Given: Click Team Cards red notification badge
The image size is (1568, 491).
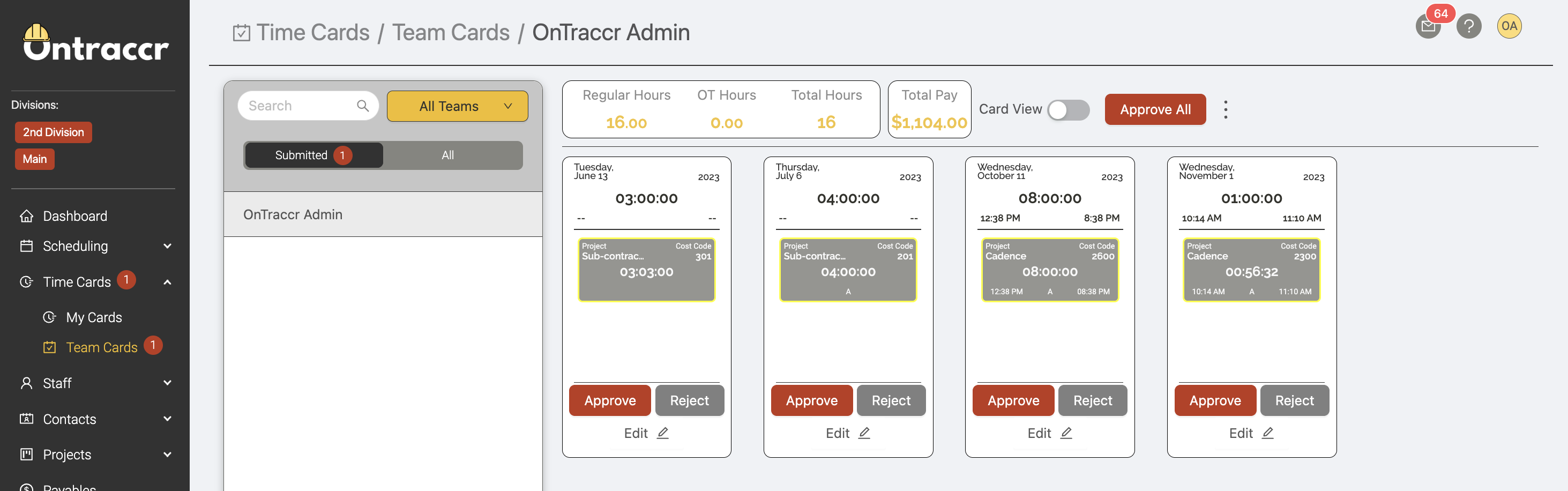Looking at the screenshot, I should coord(153,345).
